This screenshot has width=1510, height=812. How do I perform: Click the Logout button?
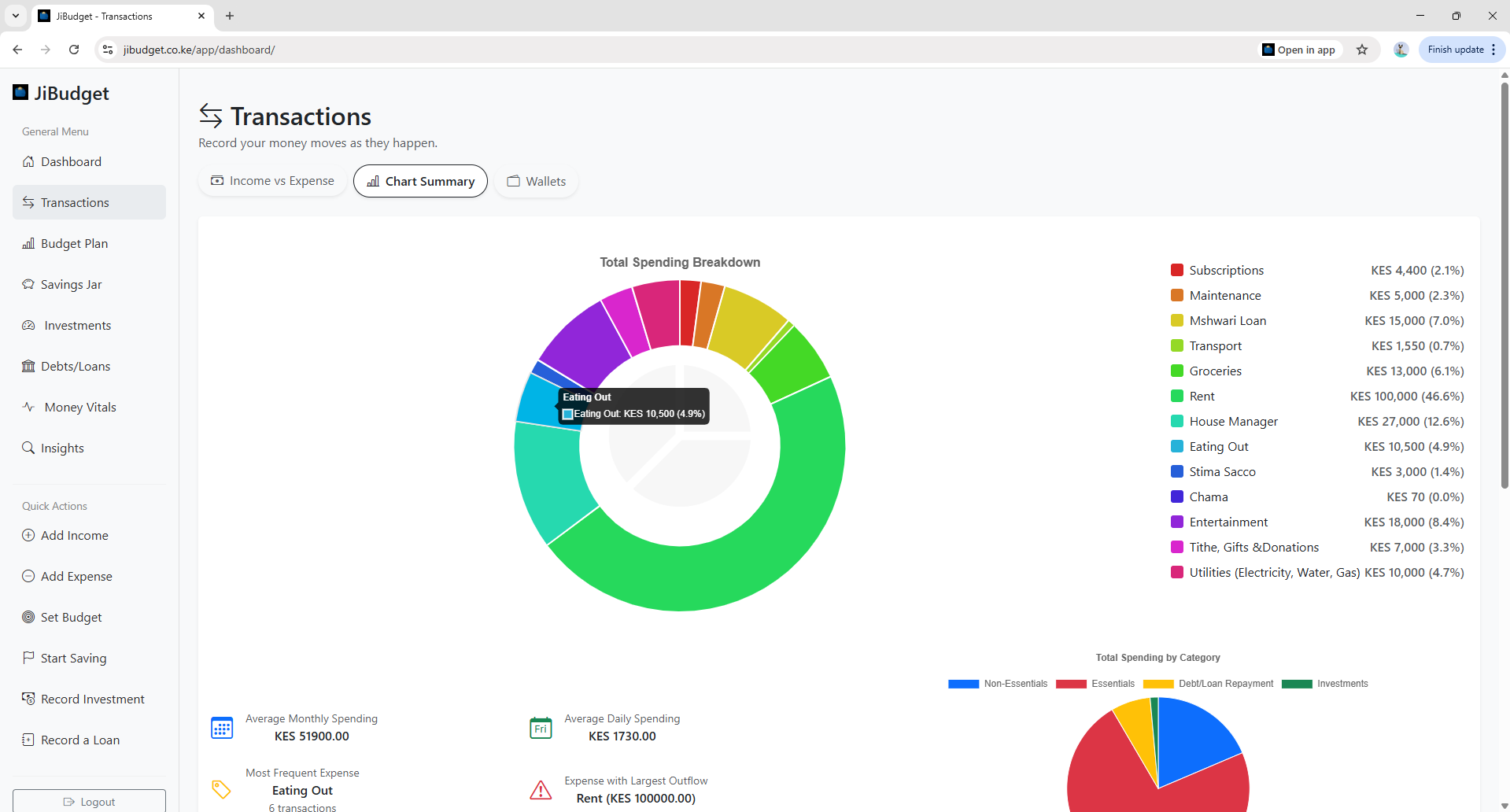click(x=89, y=801)
